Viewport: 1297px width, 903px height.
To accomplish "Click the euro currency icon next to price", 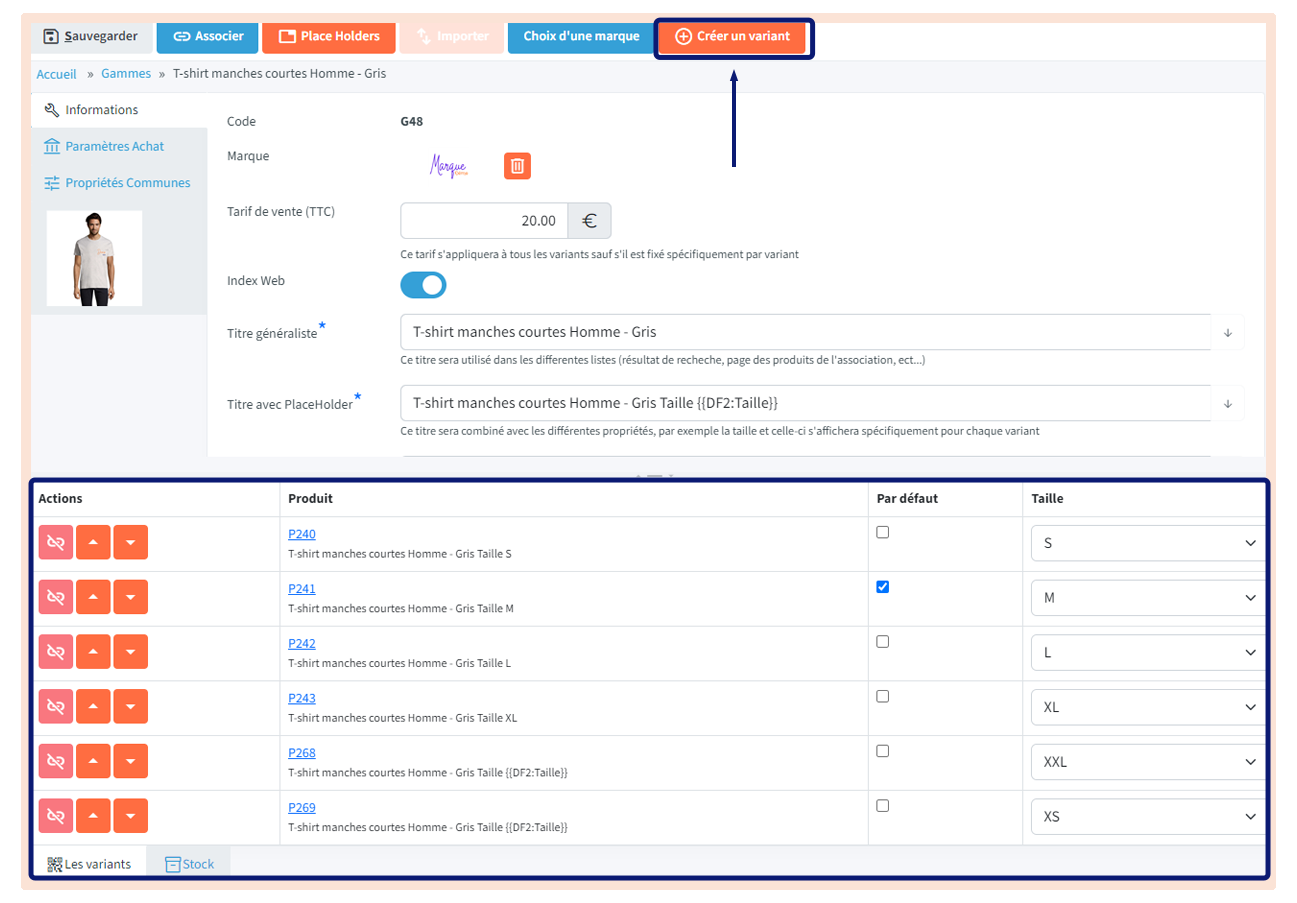I will point(589,221).
